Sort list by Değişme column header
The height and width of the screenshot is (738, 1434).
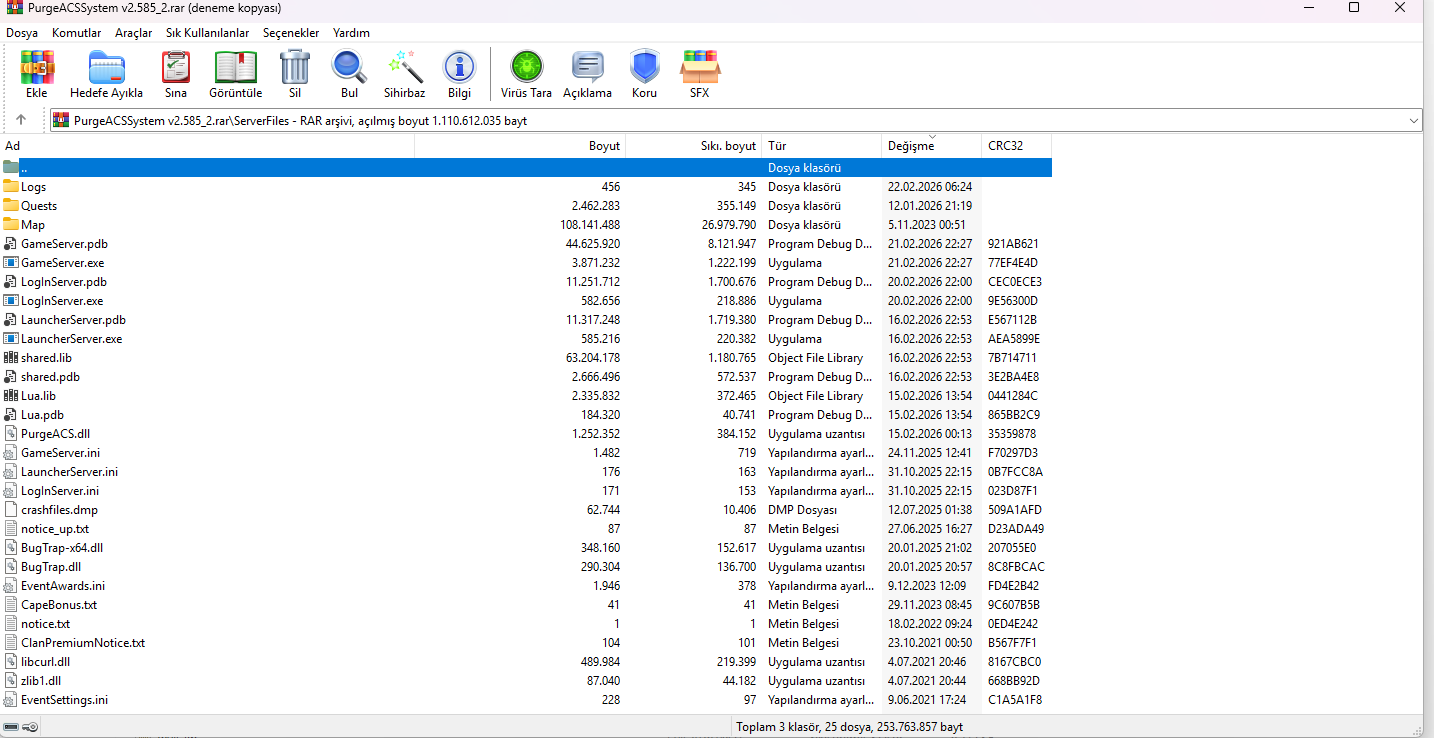pos(932,146)
